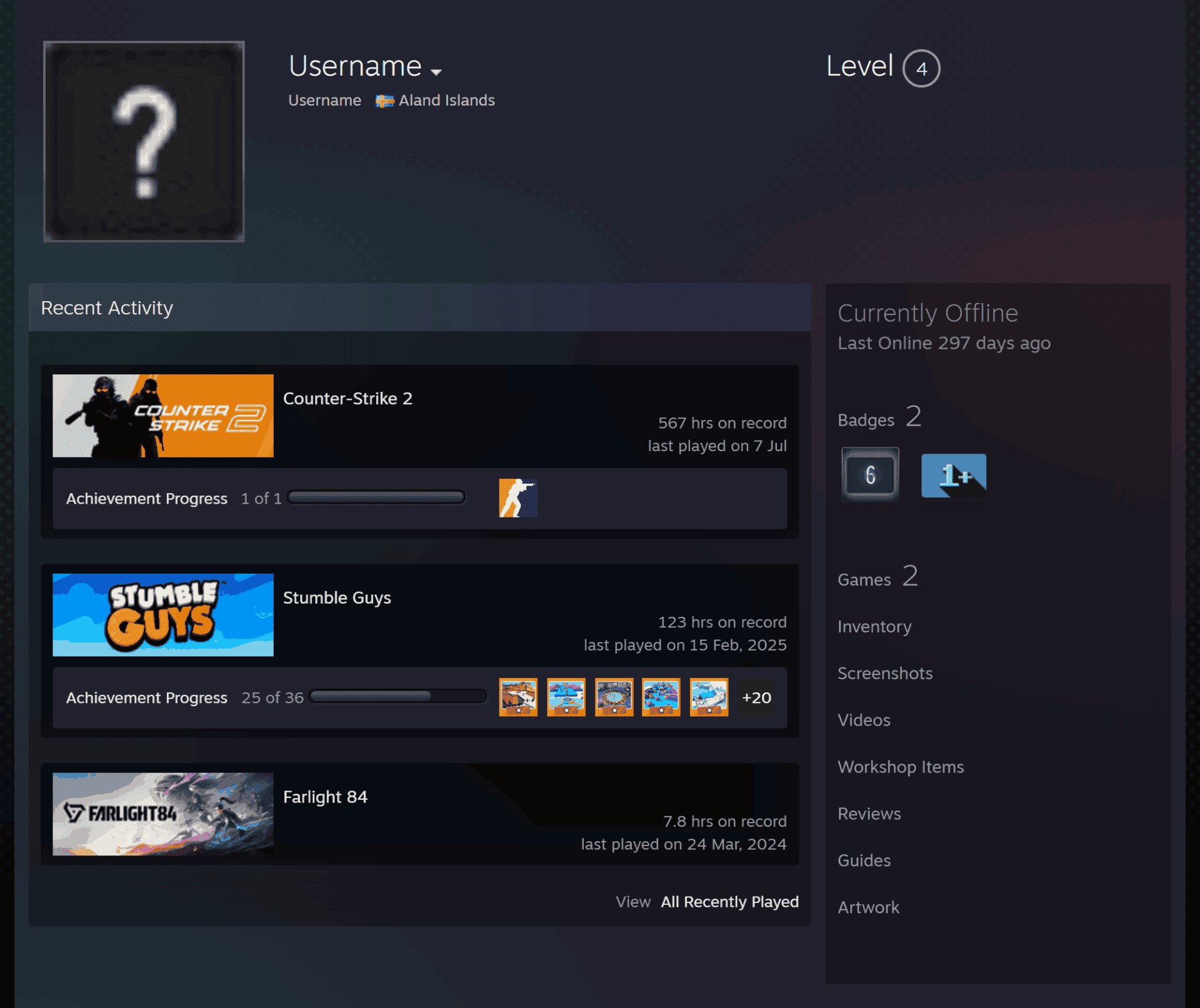Open the Videos page
The height and width of the screenshot is (1008, 1200).
864,721
